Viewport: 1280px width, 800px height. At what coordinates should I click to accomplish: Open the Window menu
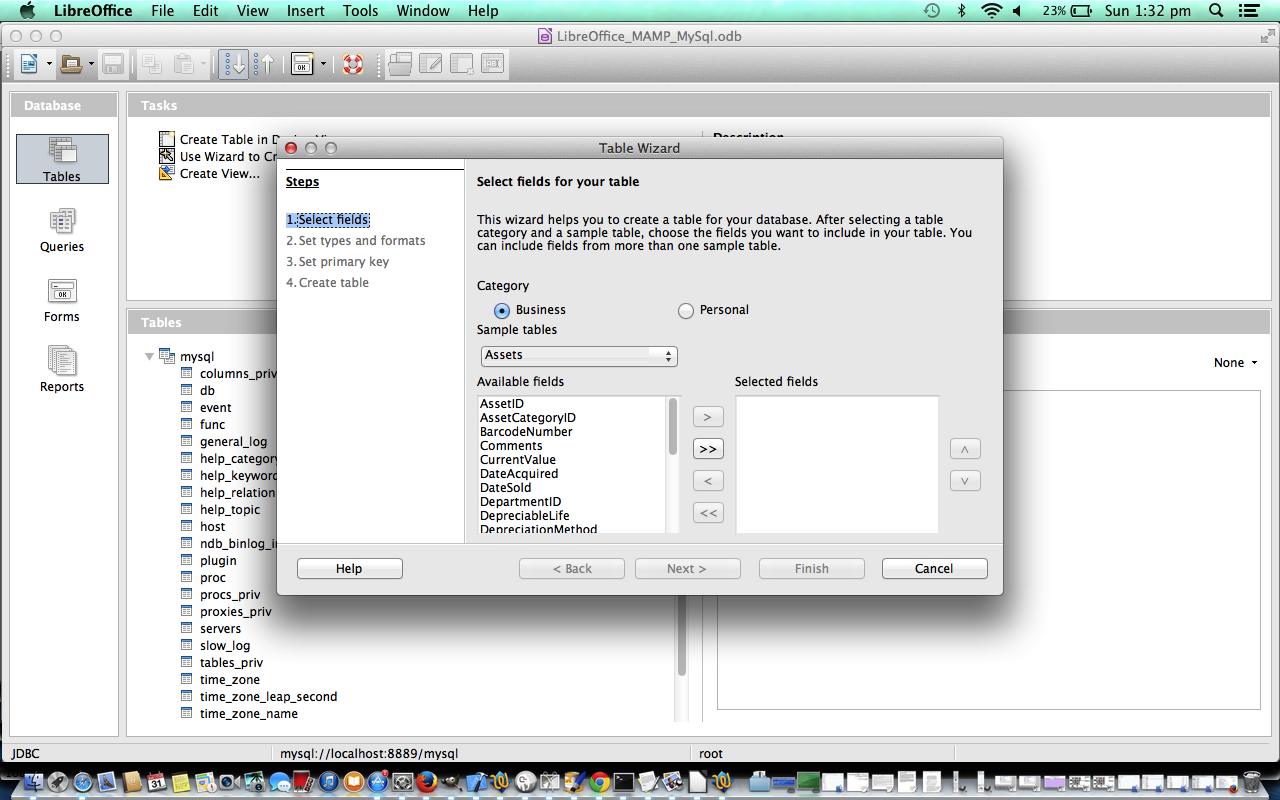[x=423, y=11]
